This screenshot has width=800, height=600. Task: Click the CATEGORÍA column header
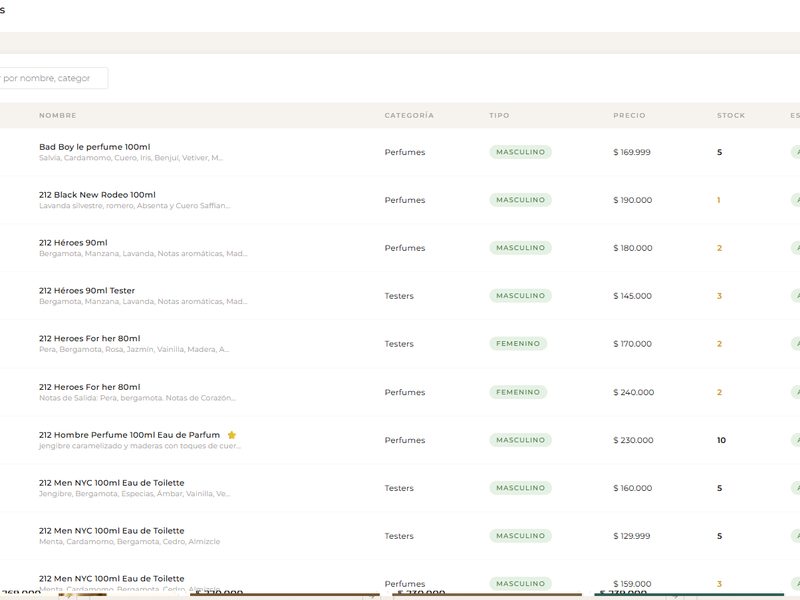tap(409, 115)
